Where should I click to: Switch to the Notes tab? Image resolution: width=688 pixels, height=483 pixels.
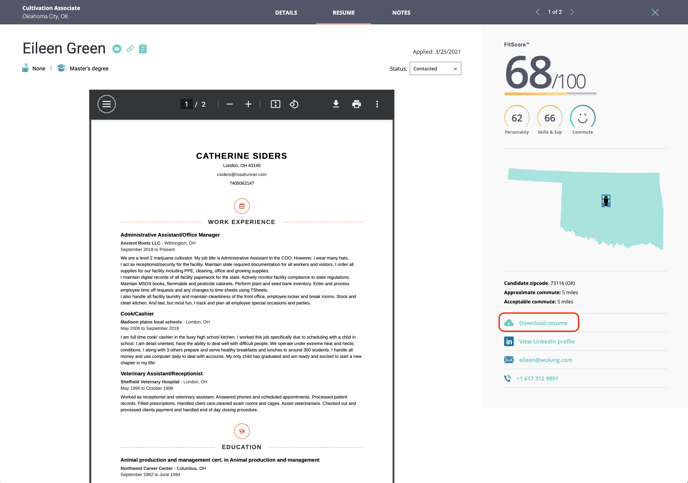tap(401, 13)
